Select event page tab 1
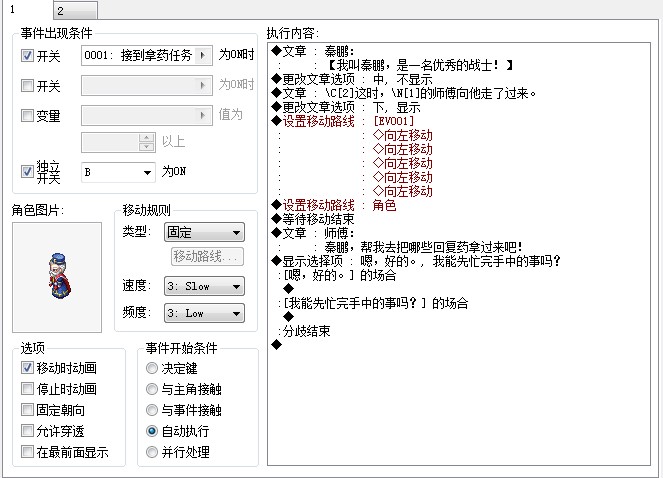 (25, 10)
